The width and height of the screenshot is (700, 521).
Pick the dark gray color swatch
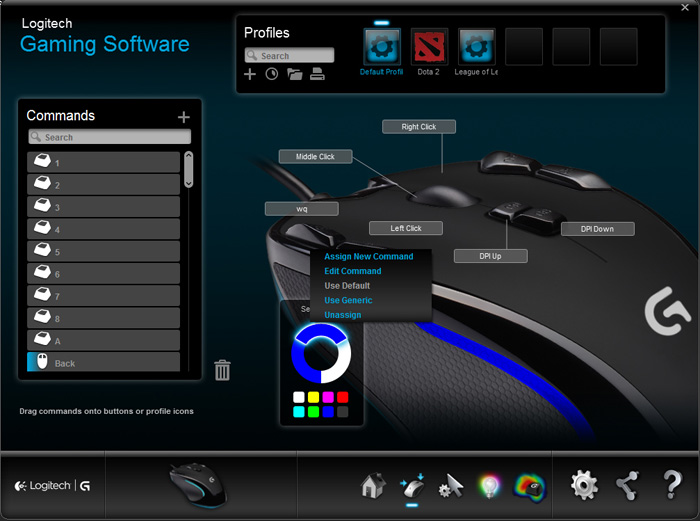coord(342,412)
